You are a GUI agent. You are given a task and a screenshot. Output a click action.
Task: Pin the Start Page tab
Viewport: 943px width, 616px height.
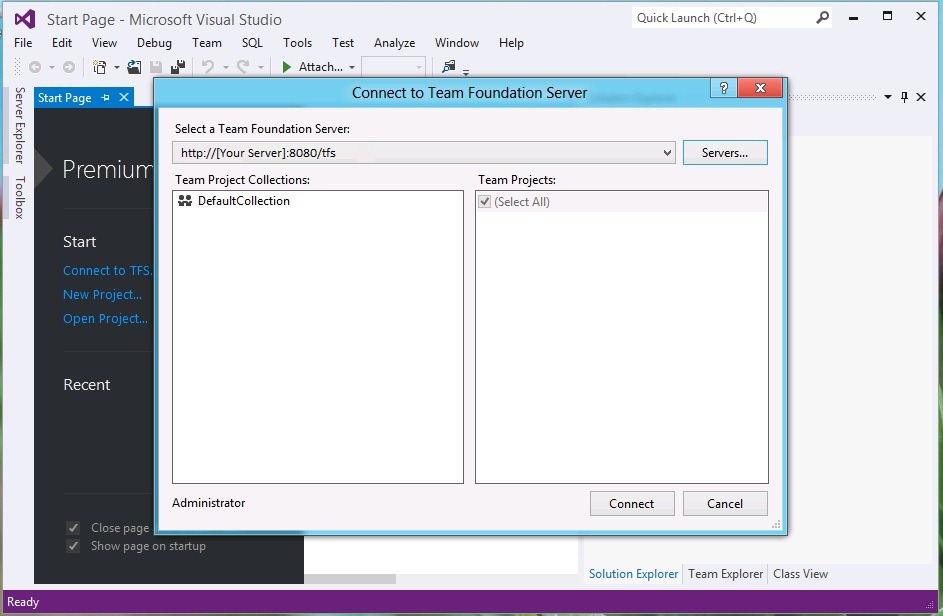[x=106, y=97]
